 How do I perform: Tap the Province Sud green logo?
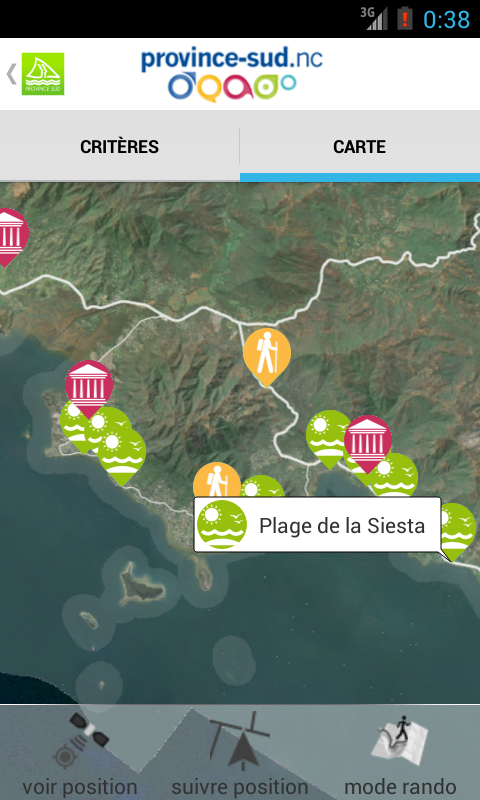(43, 74)
